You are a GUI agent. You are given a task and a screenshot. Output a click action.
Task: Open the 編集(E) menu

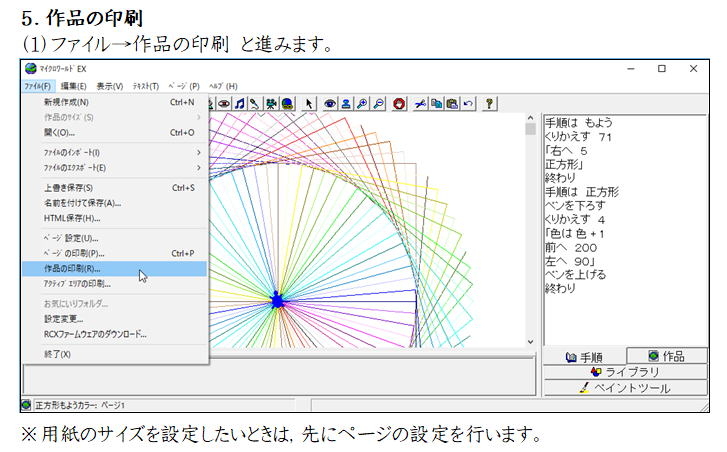73,86
